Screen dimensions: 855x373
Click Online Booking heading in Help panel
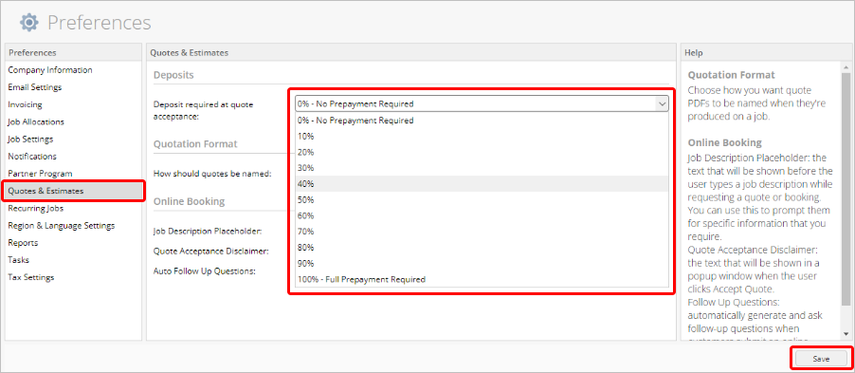pos(725,142)
